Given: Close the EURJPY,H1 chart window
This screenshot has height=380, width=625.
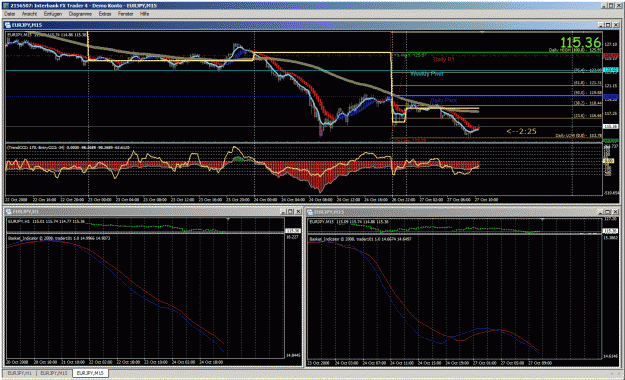Looking at the screenshot, I should click(x=298, y=211).
